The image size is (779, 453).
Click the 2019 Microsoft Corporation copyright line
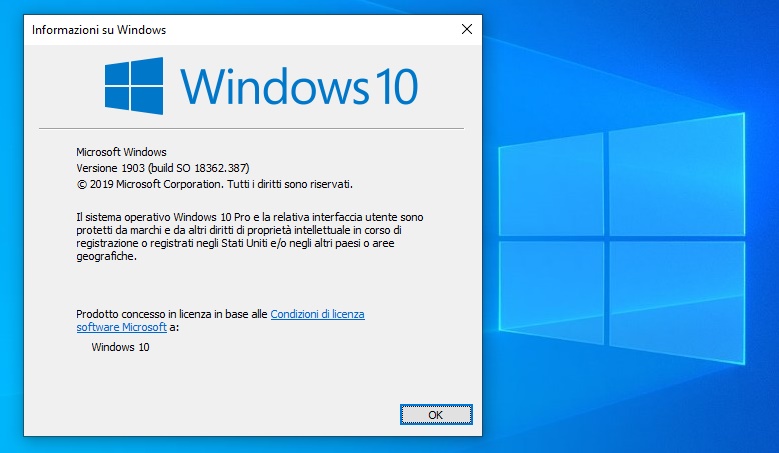coord(215,184)
